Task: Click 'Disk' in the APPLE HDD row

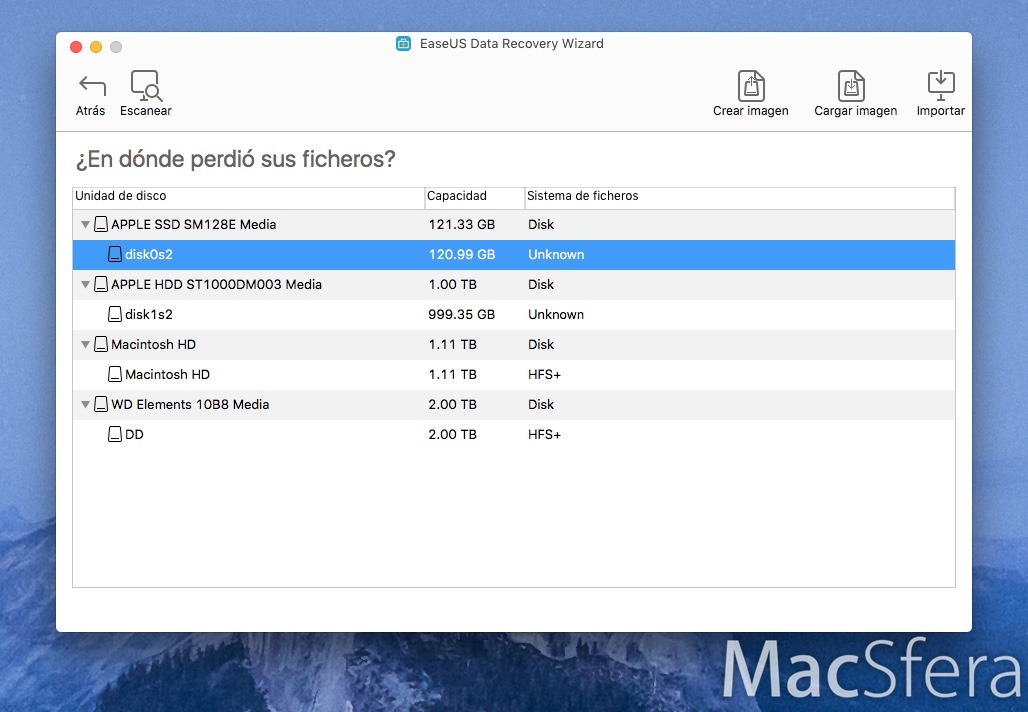Action: pos(541,285)
